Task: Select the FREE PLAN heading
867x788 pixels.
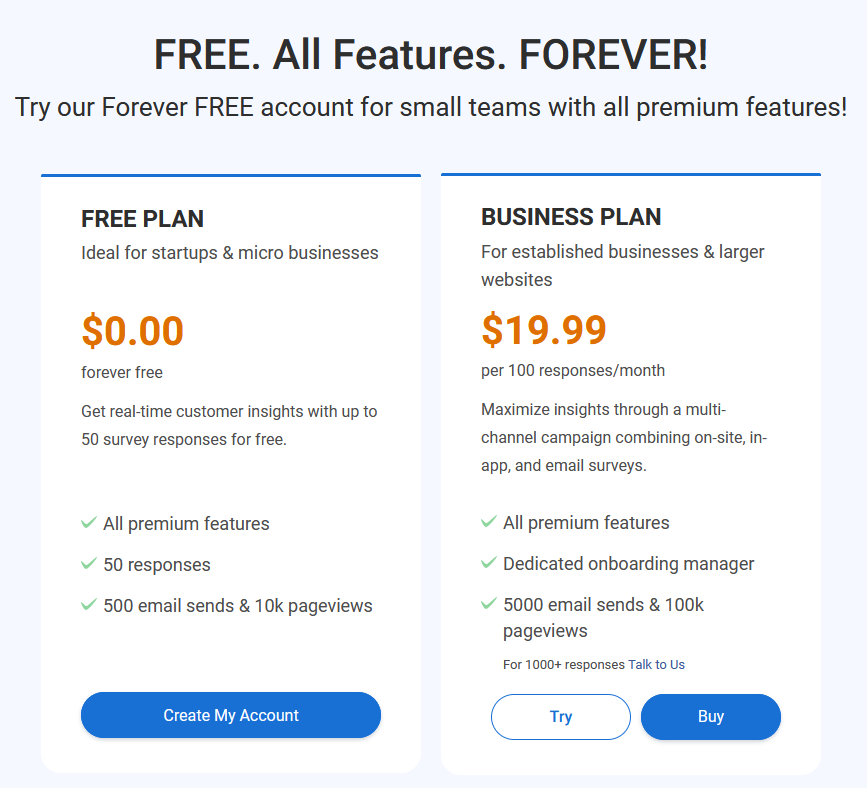Action: (x=143, y=219)
